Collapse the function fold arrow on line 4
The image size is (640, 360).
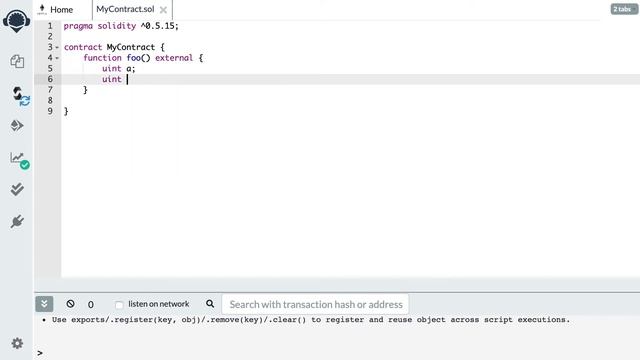click(x=57, y=58)
